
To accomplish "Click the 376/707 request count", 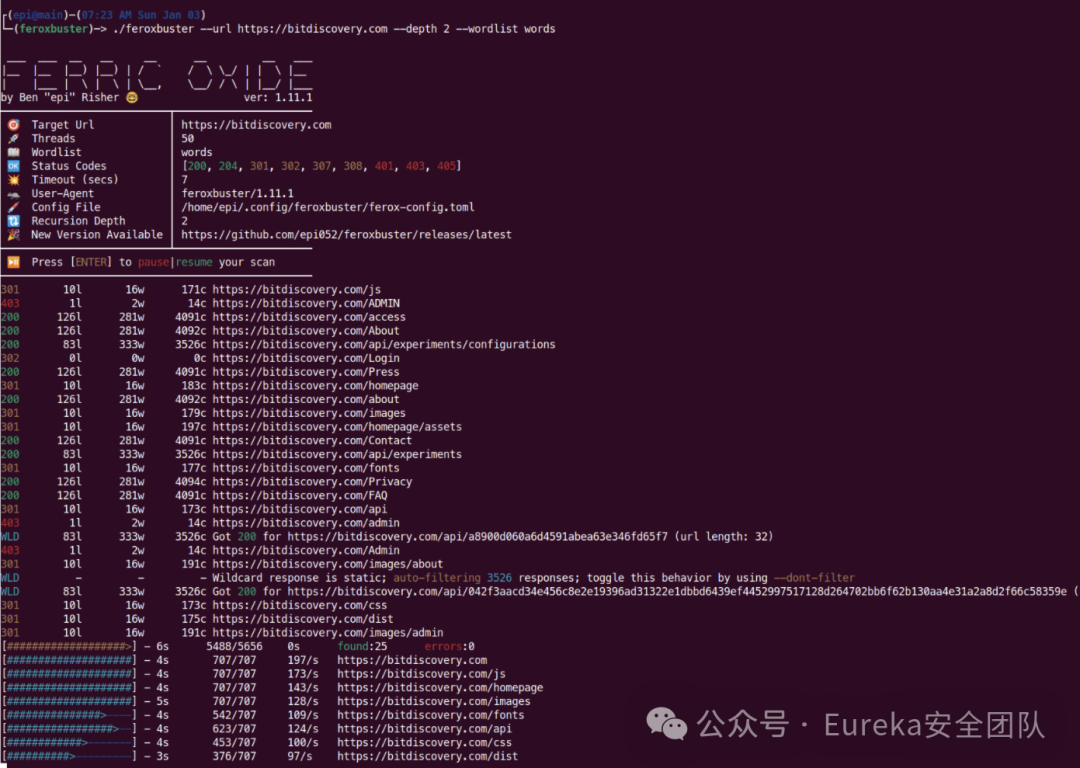I will coord(234,756).
